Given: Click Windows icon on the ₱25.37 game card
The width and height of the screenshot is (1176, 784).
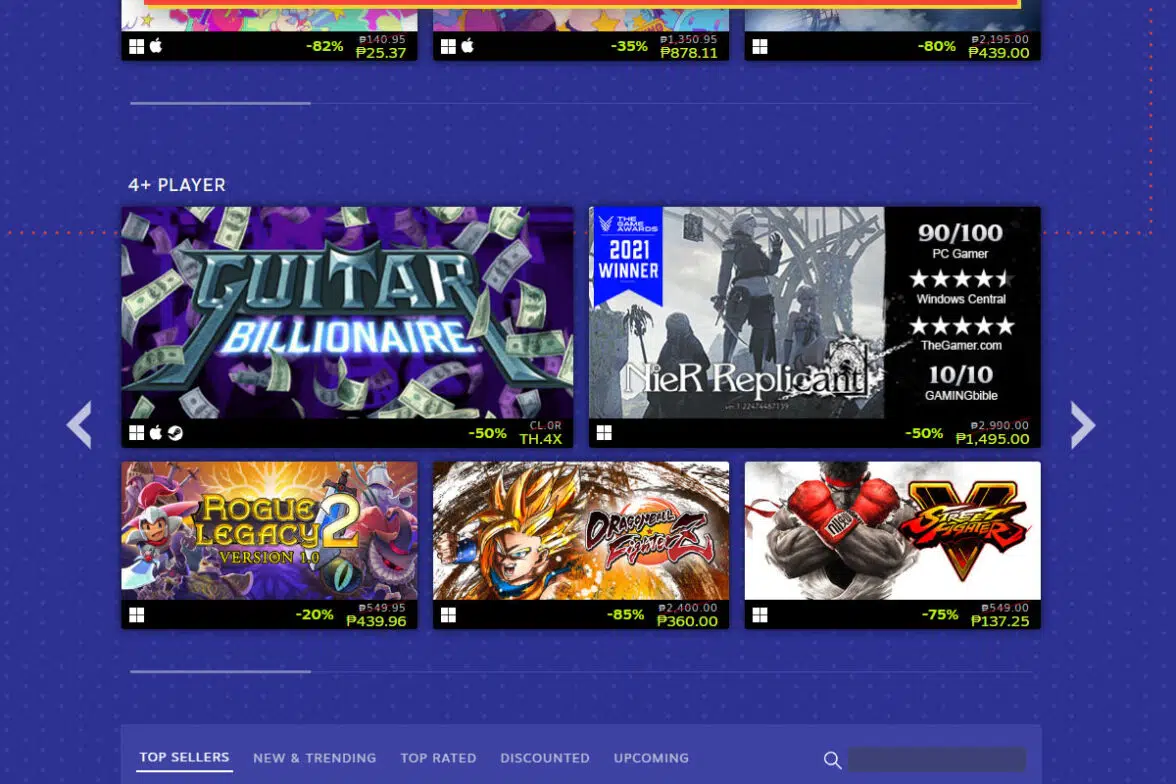Looking at the screenshot, I should click(x=136, y=47).
